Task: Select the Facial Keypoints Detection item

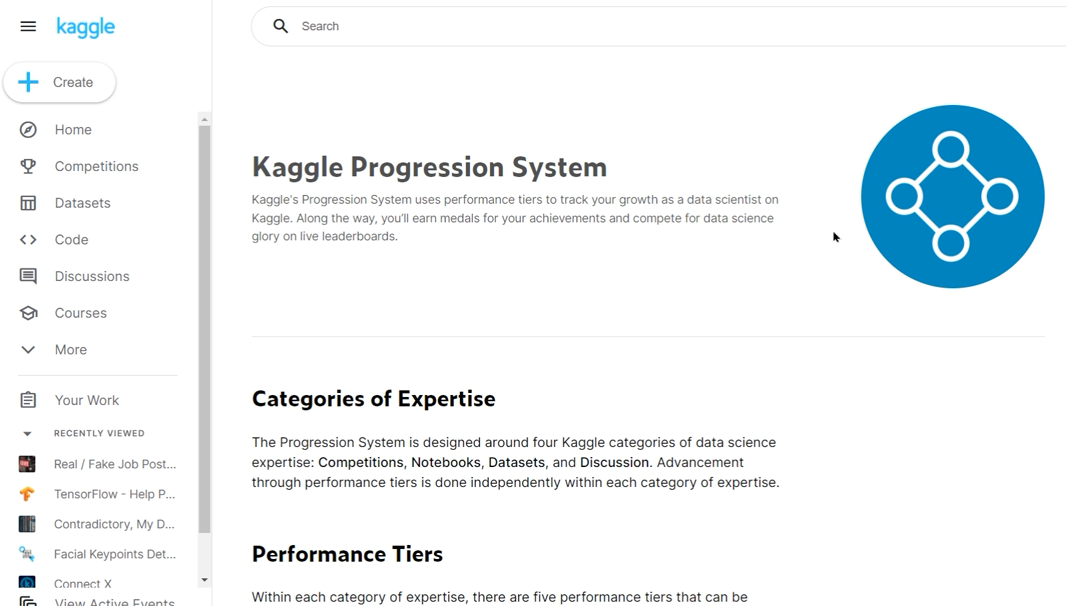Action: [114, 554]
